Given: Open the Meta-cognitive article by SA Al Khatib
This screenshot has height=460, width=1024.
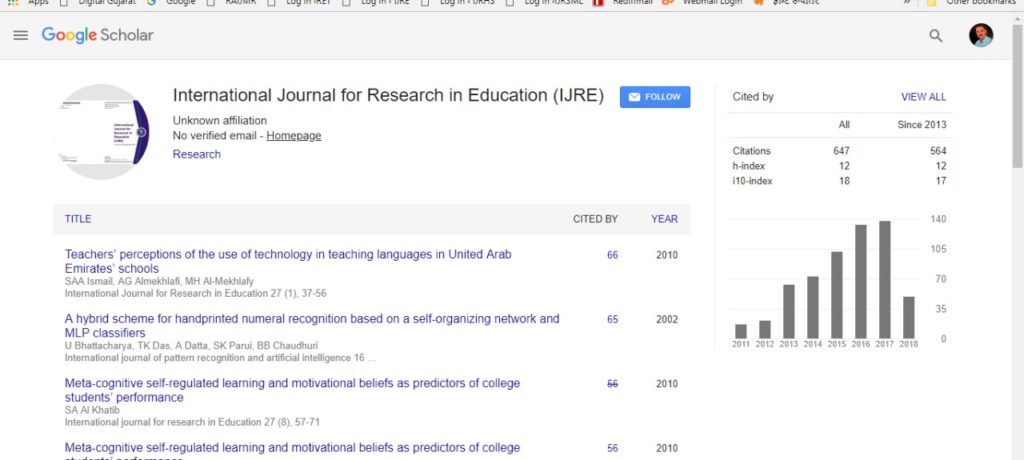Looking at the screenshot, I should pyautogui.click(x=292, y=390).
